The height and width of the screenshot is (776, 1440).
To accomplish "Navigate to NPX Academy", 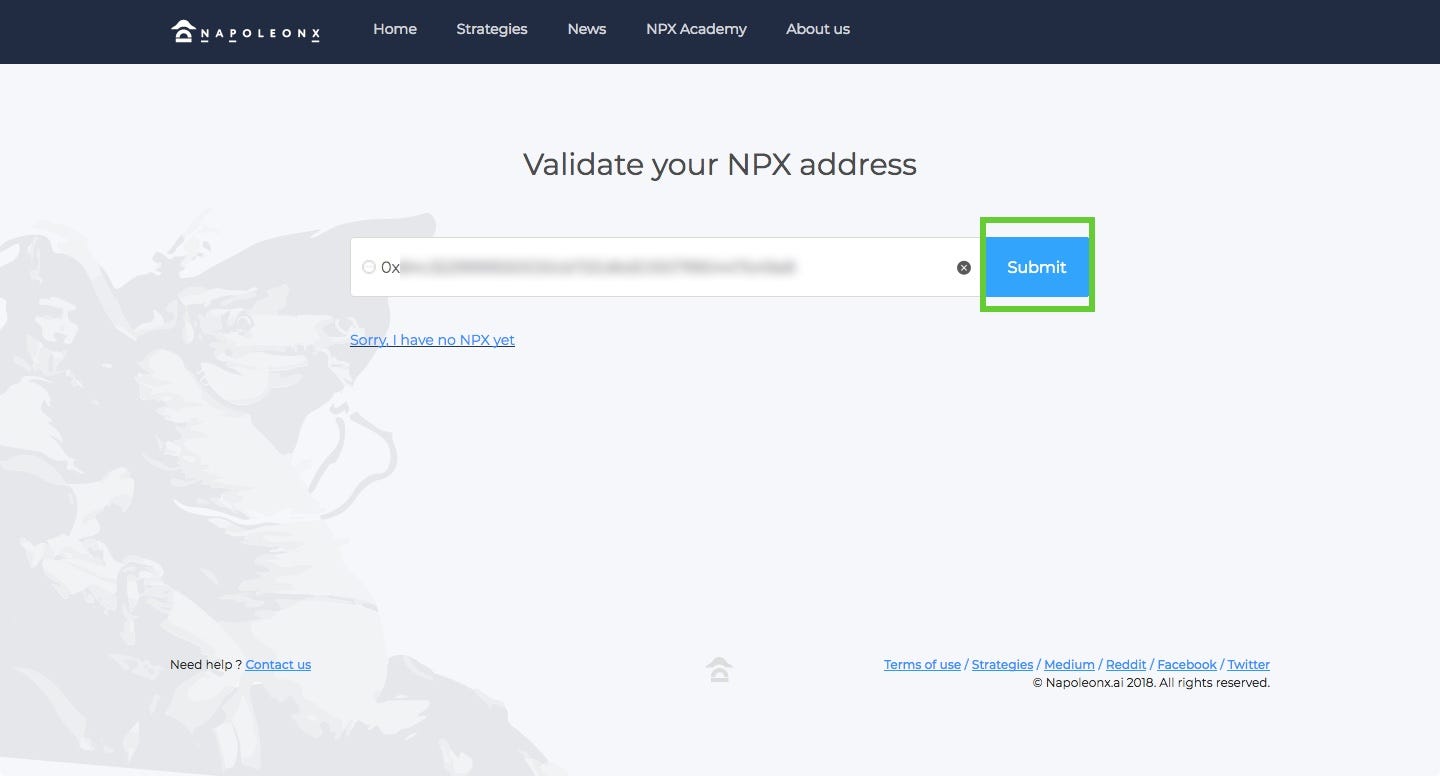I will click(696, 29).
